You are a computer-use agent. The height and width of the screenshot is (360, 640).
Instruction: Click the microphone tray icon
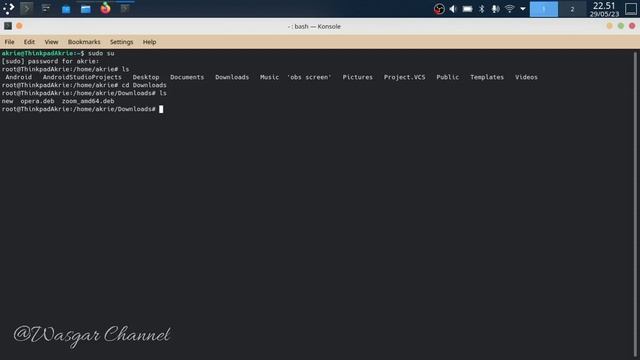(495, 9)
